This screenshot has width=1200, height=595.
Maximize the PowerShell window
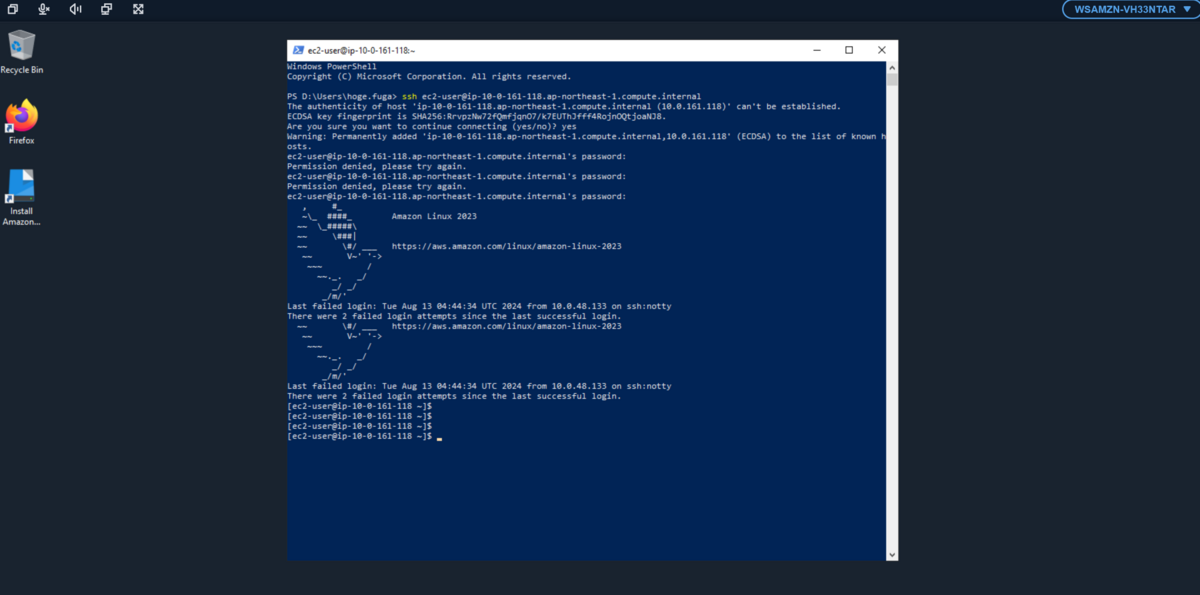[849, 50]
